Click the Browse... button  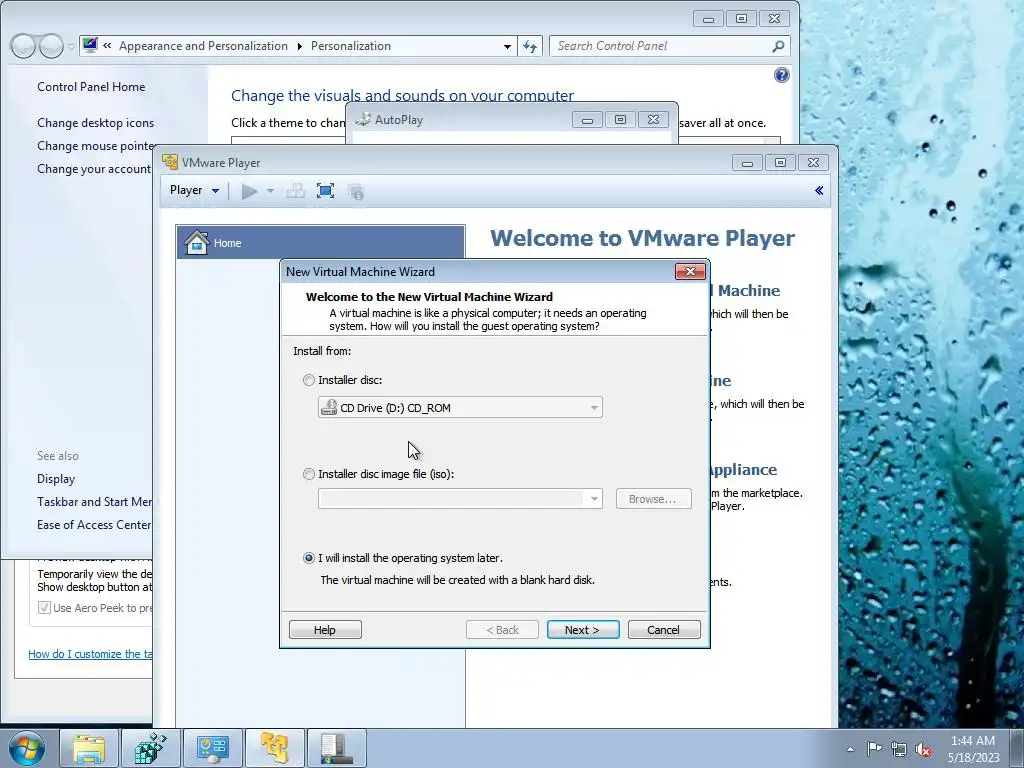(x=653, y=499)
